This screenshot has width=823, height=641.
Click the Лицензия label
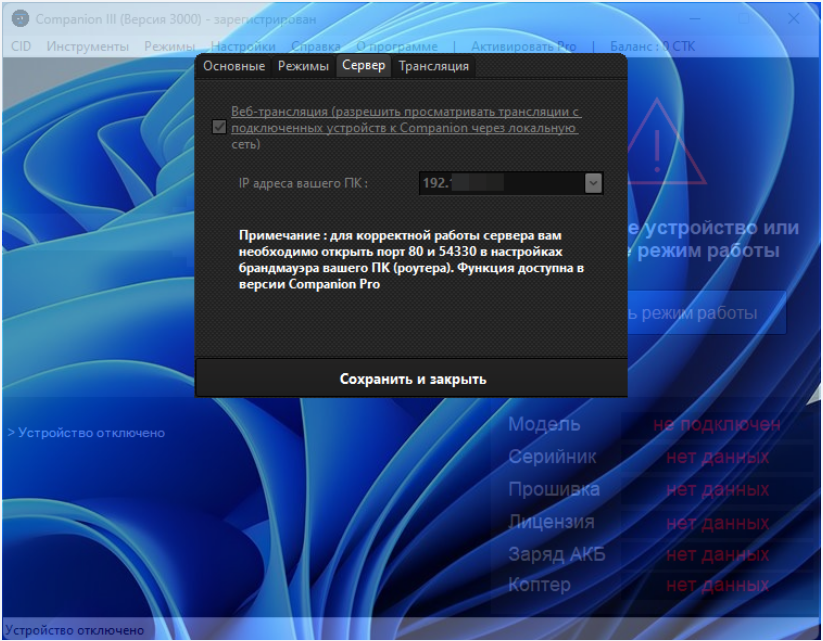click(551, 522)
